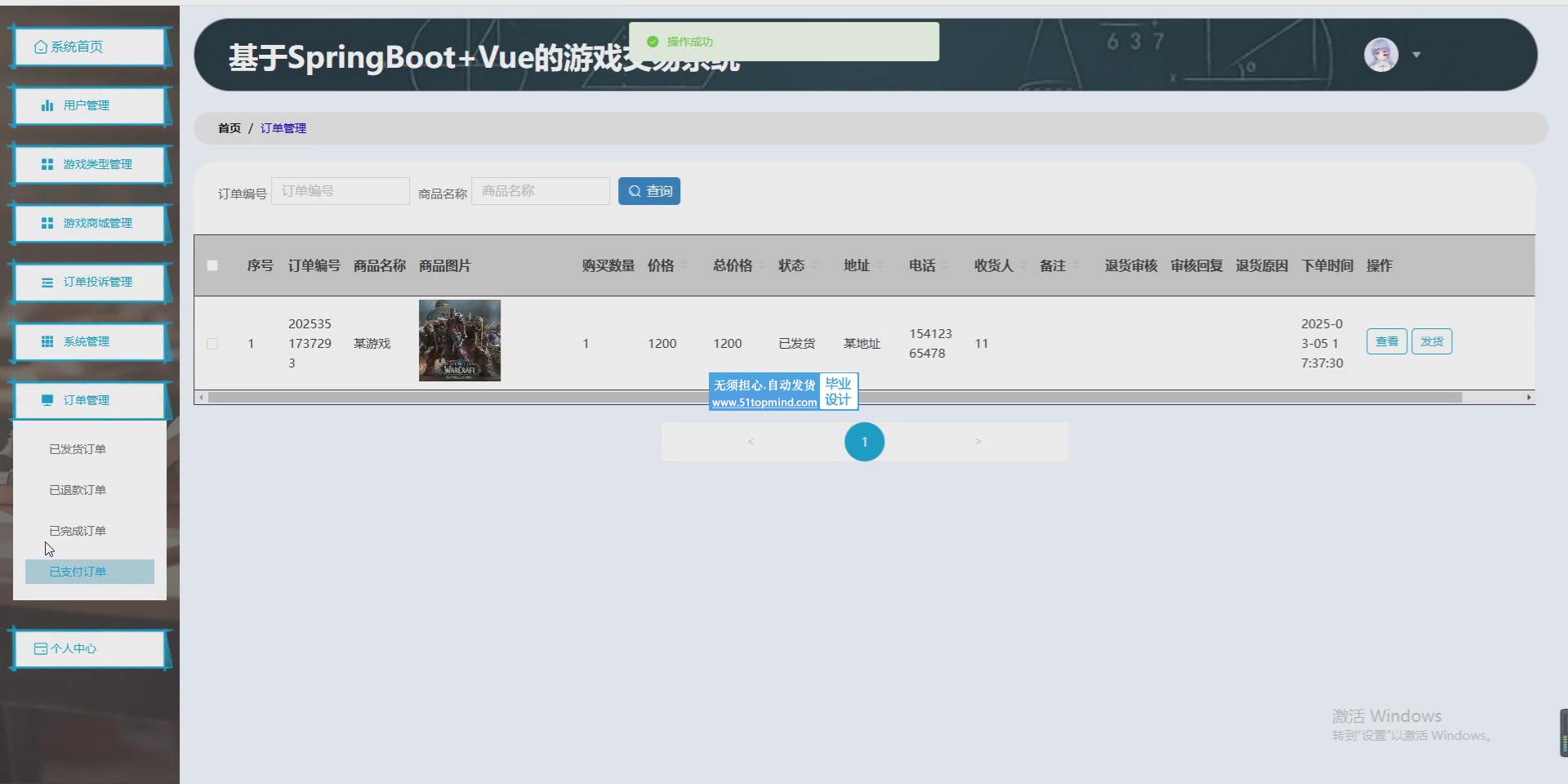Screen dimensions: 1568x784
Task: Toggle the select-all checkbox in table header
Action: [x=212, y=265]
